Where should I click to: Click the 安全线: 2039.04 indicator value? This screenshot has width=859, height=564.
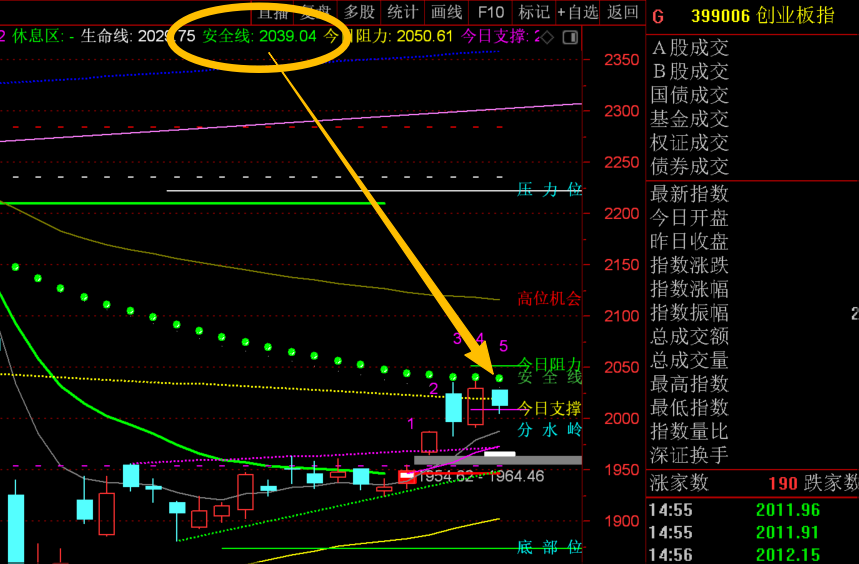259,36
